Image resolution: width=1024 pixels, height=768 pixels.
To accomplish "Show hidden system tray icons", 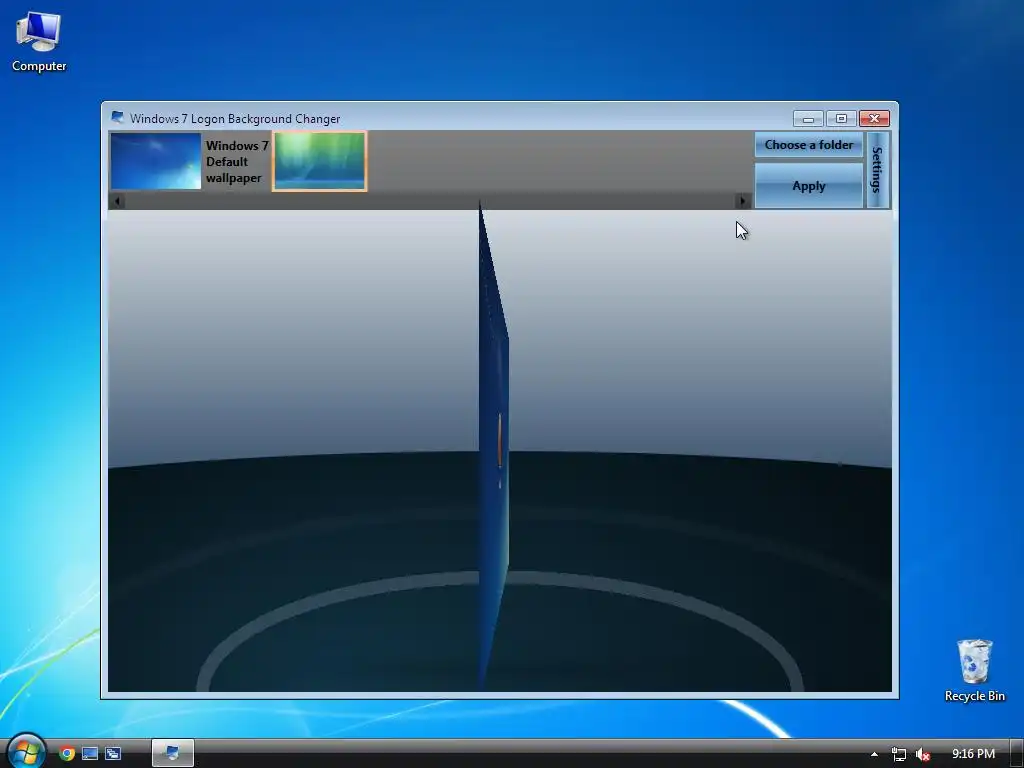I will click(x=874, y=754).
